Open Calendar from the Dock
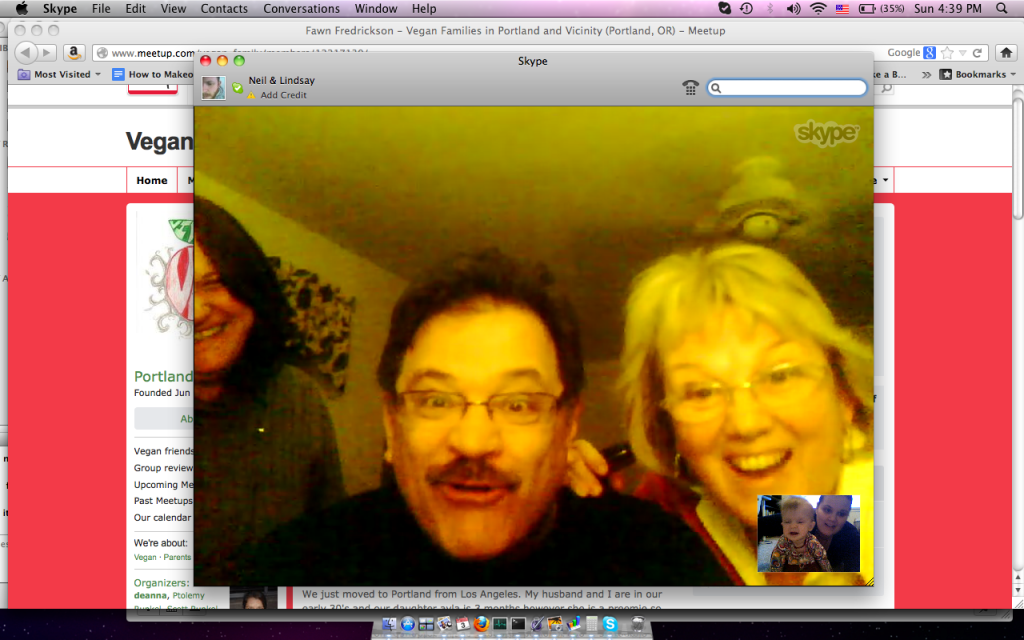 pyautogui.click(x=462, y=624)
